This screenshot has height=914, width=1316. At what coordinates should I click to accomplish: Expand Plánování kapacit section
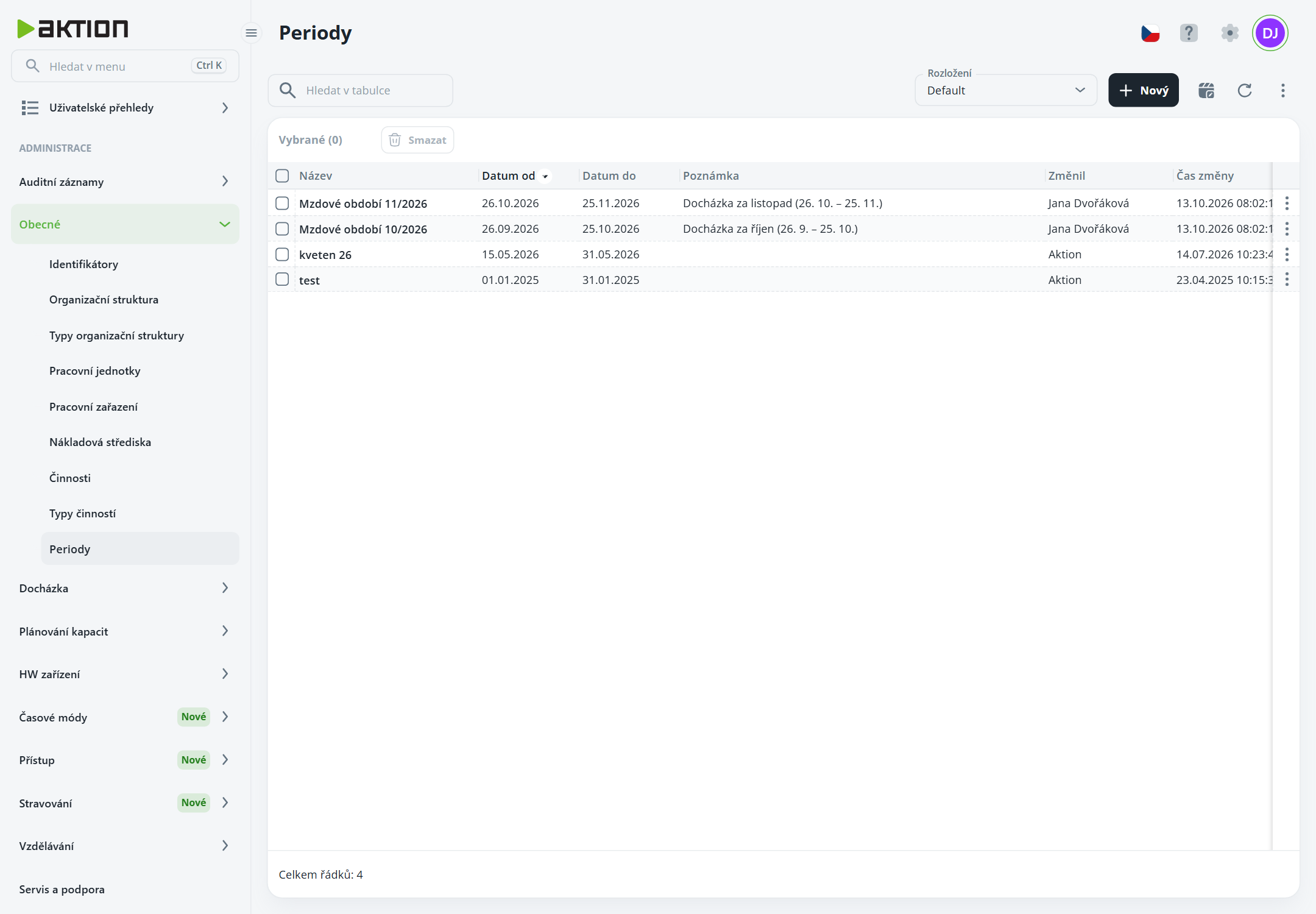125,631
